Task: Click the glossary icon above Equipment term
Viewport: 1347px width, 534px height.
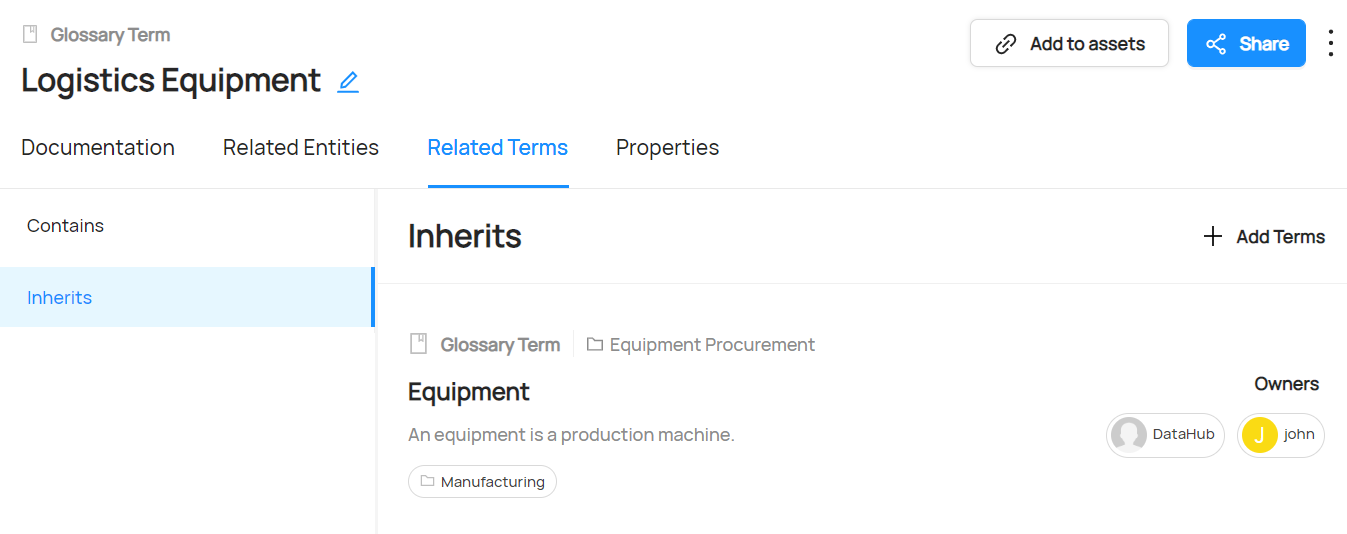Action: [419, 345]
